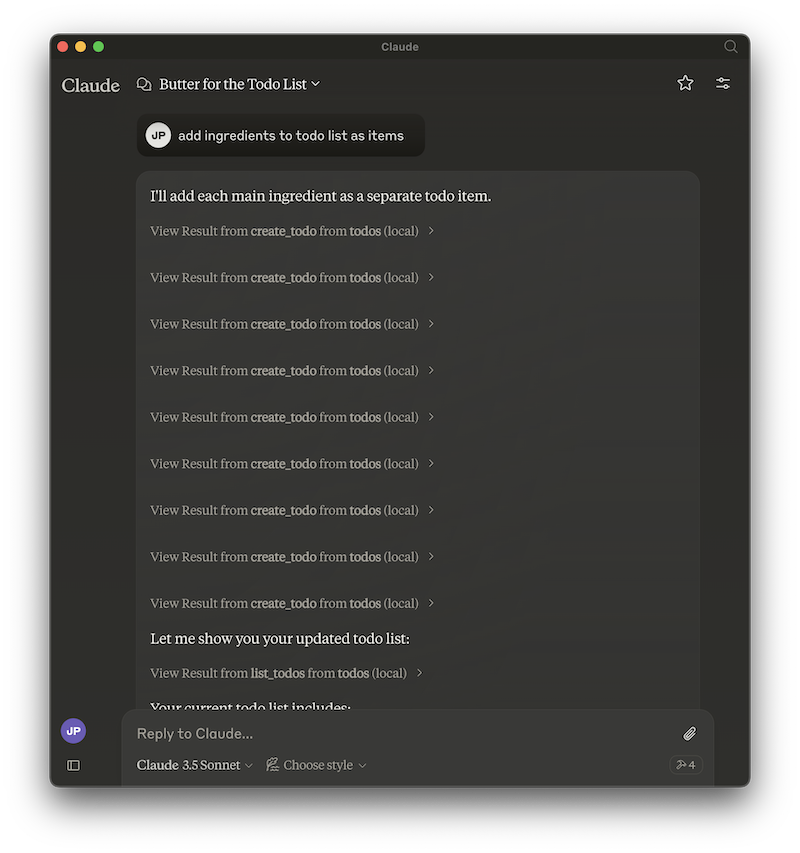Click the Claude logo to return home
Viewport: 800px width, 853px height.
pyautogui.click(x=90, y=85)
